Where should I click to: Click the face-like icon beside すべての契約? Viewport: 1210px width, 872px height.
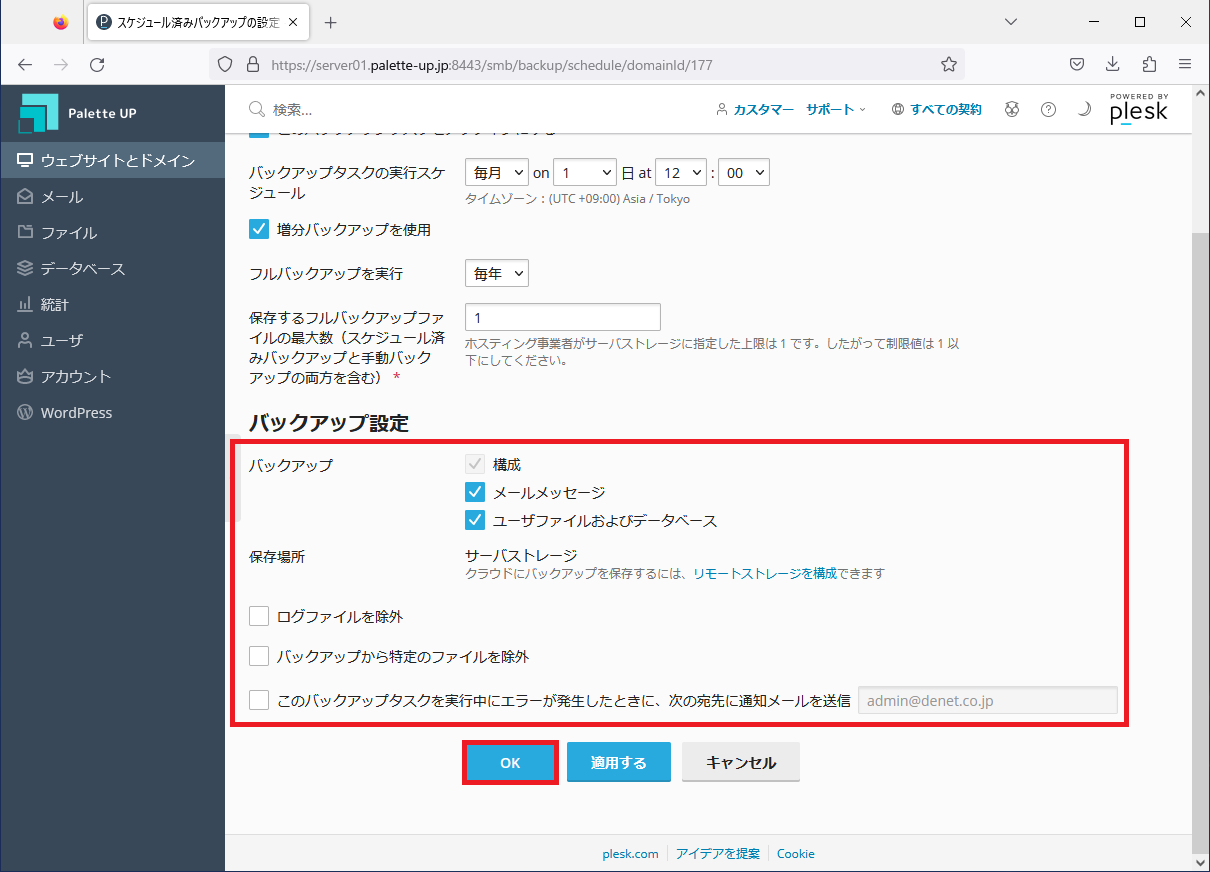coord(1012,110)
